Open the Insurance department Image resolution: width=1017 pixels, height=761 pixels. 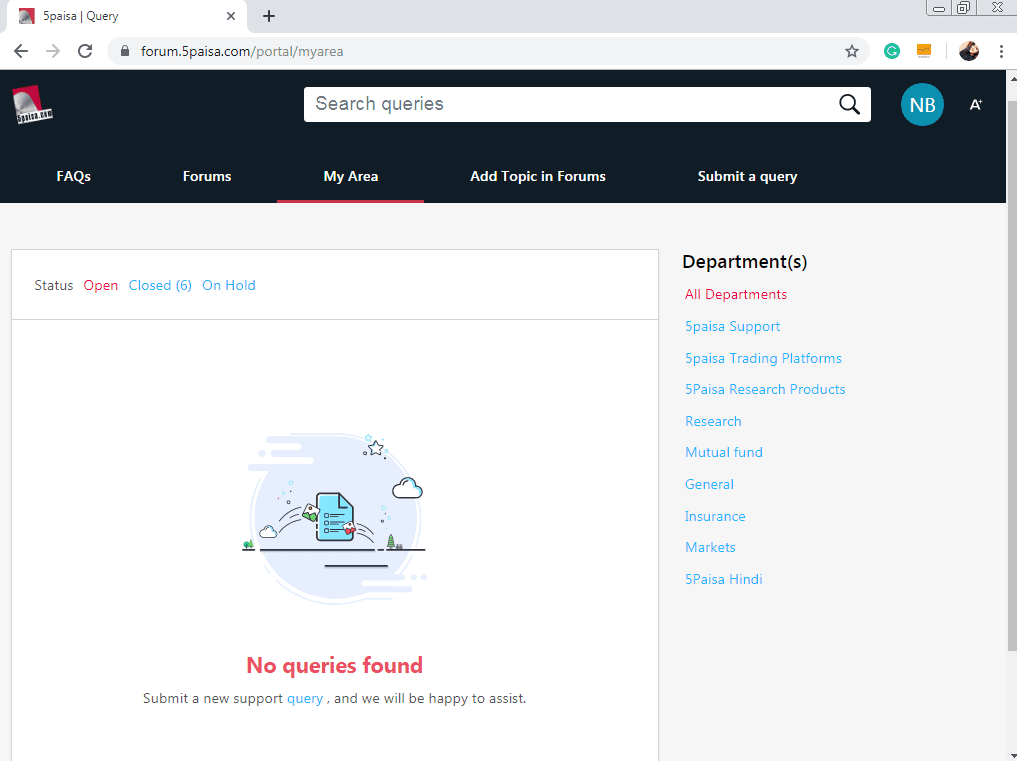pyautogui.click(x=715, y=516)
